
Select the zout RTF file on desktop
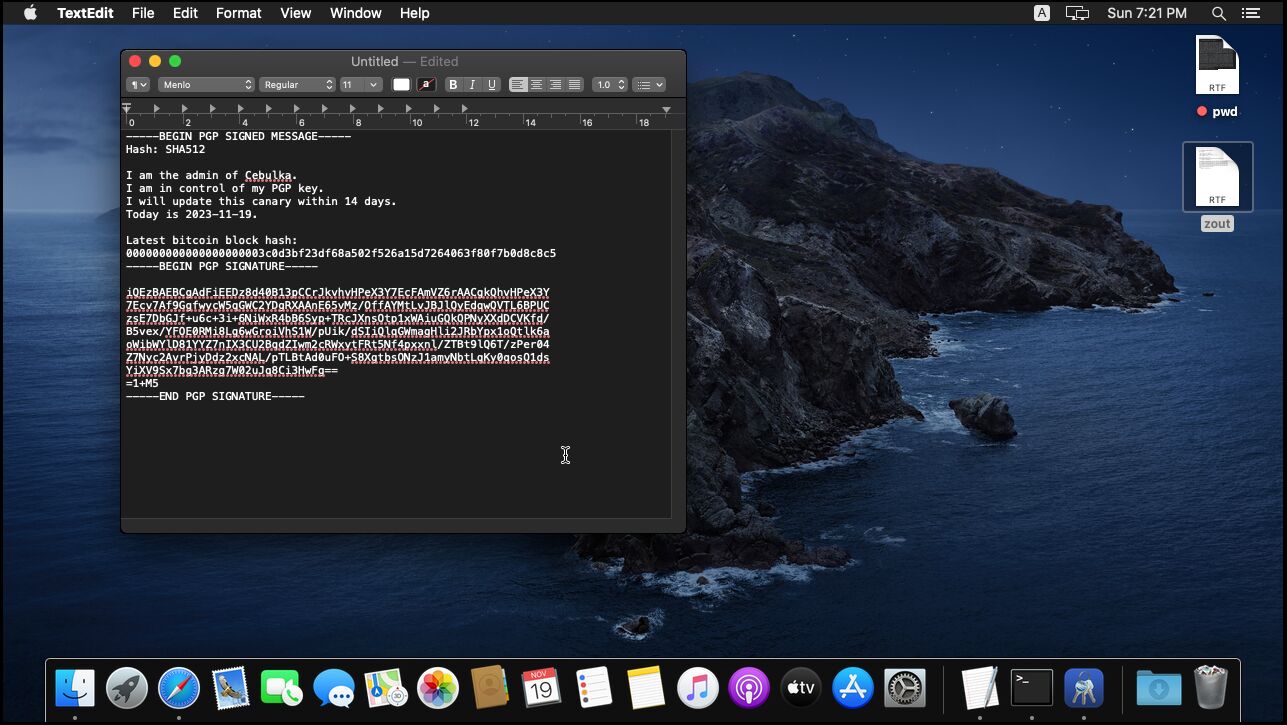tap(1217, 178)
